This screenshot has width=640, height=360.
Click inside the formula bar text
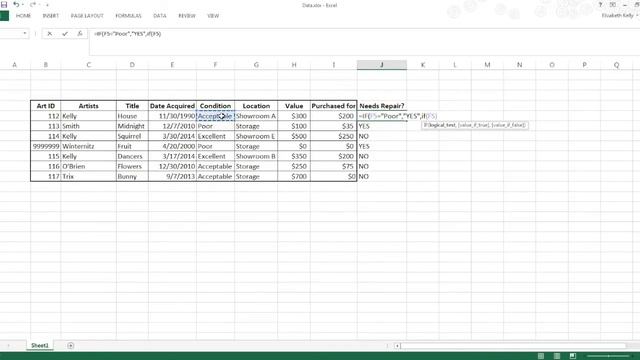point(127,34)
